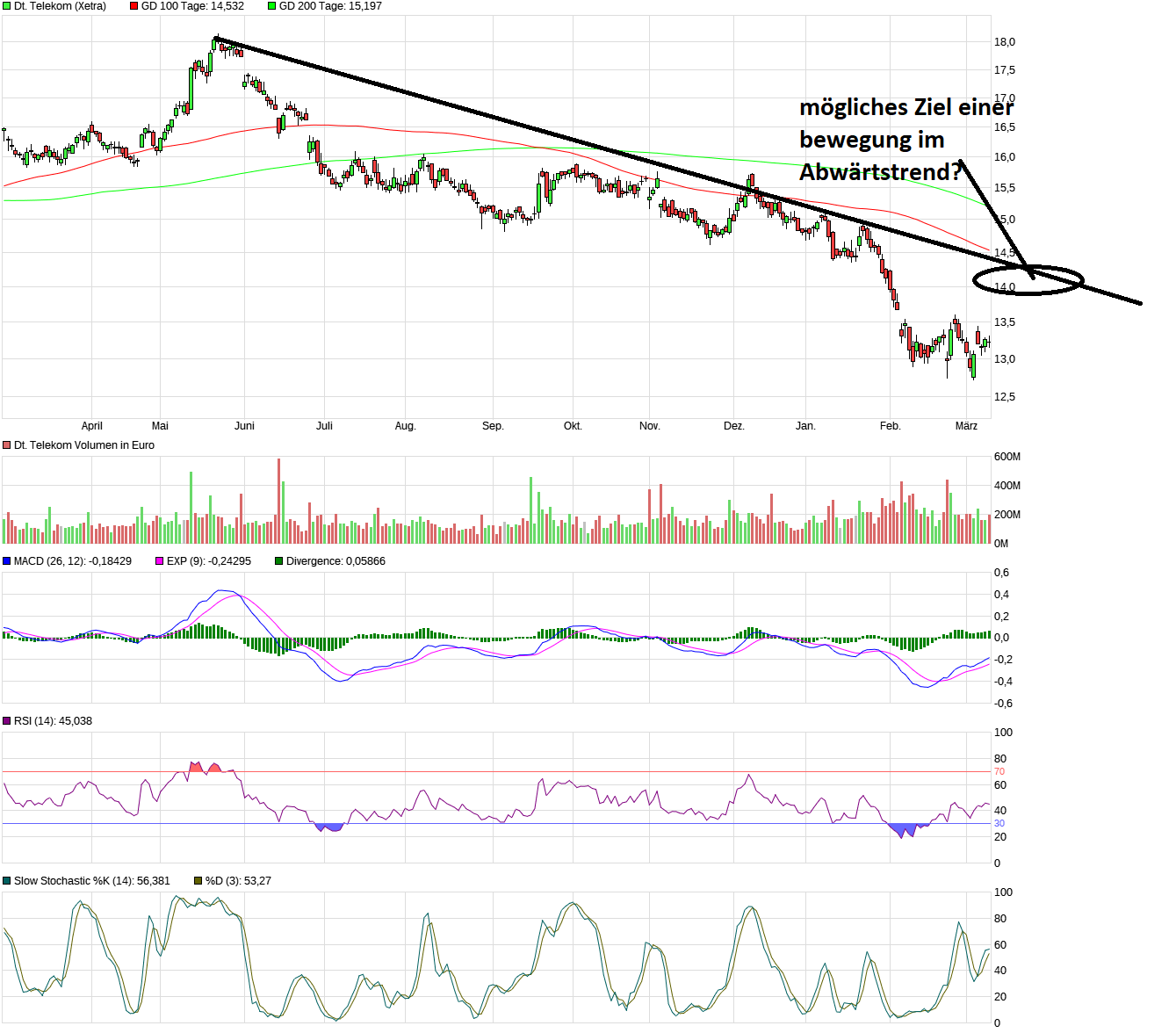The image size is (1176, 1033).
Task: Click the olive %D (3) legend swatch
Action: coord(198,881)
